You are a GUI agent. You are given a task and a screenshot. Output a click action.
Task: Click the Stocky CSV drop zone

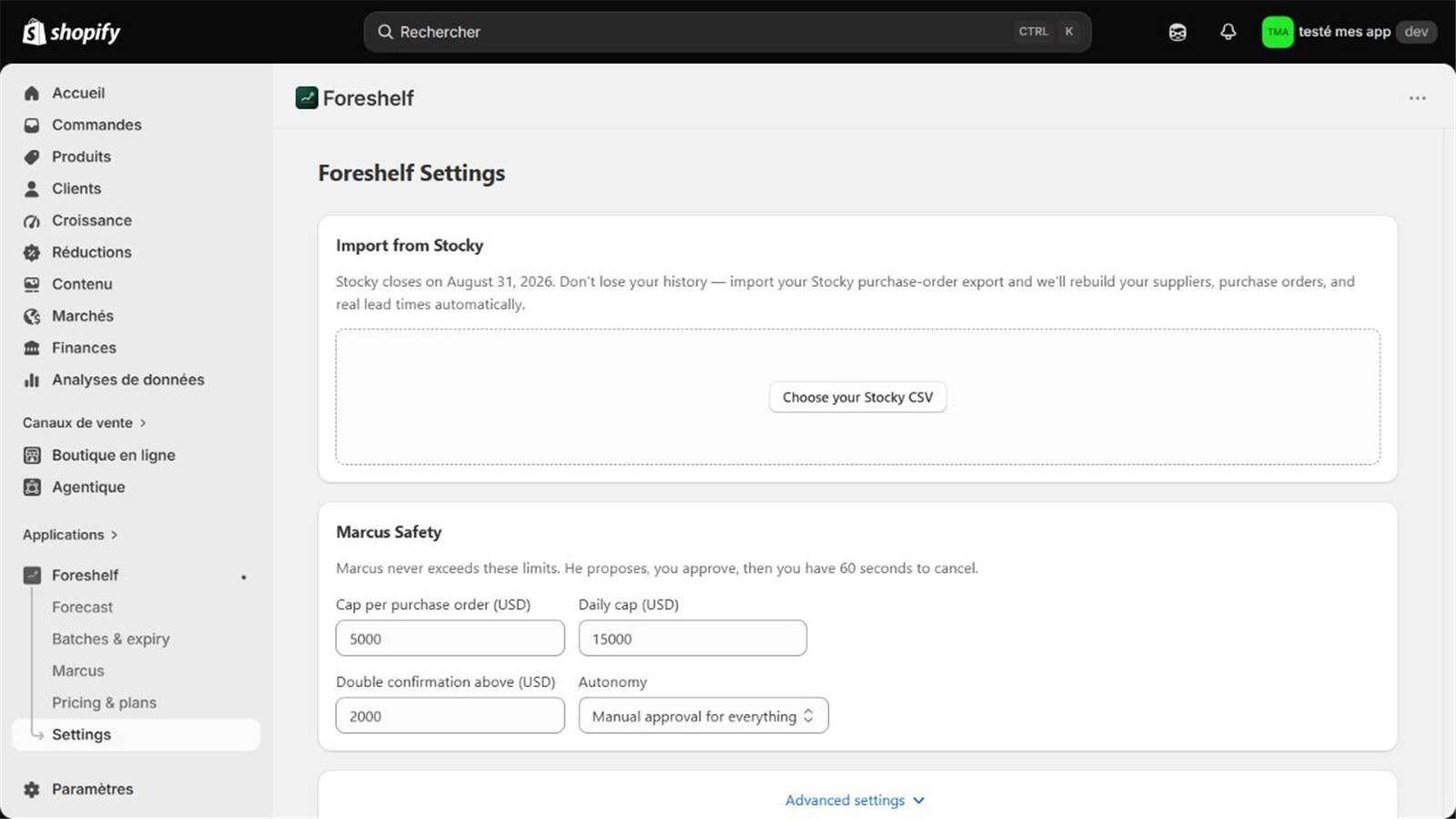click(x=857, y=397)
